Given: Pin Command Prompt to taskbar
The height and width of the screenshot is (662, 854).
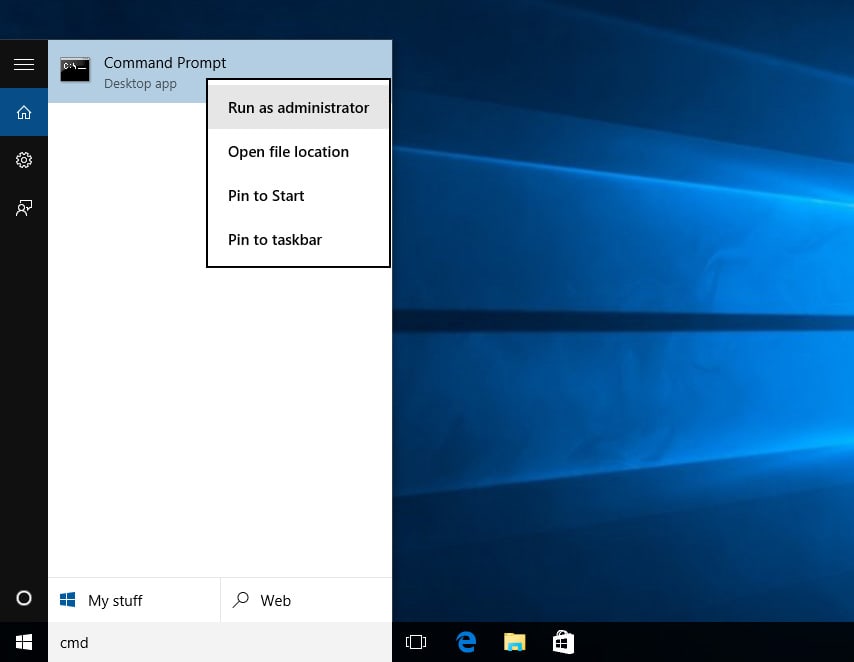Looking at the screenshot, I should pyautogui.click(x=275, y=239).
